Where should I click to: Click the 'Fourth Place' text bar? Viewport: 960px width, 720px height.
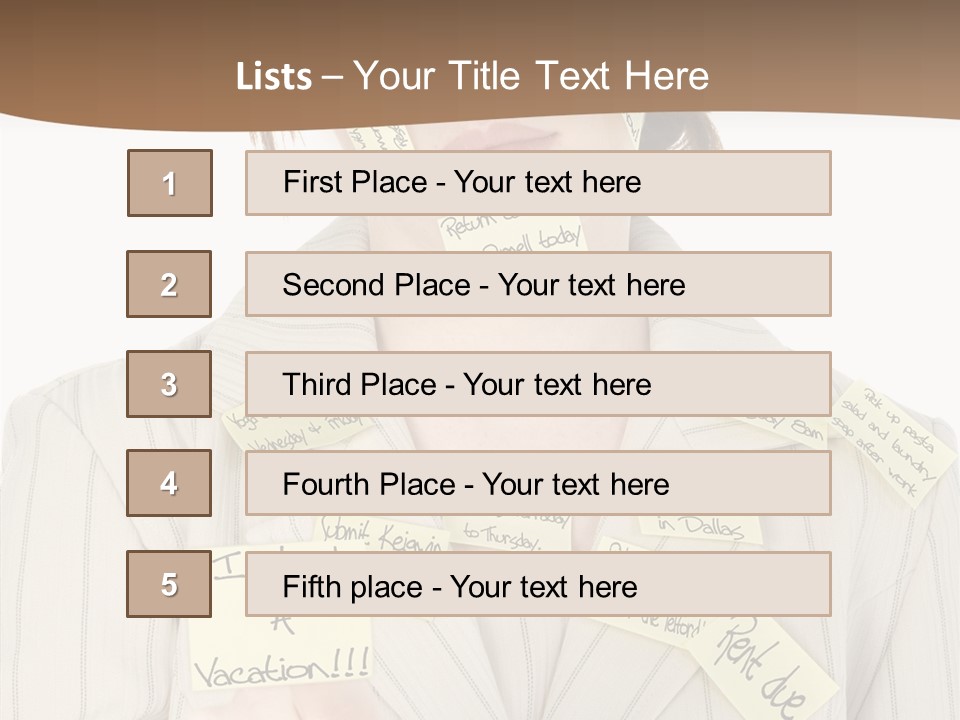(538, 484)
